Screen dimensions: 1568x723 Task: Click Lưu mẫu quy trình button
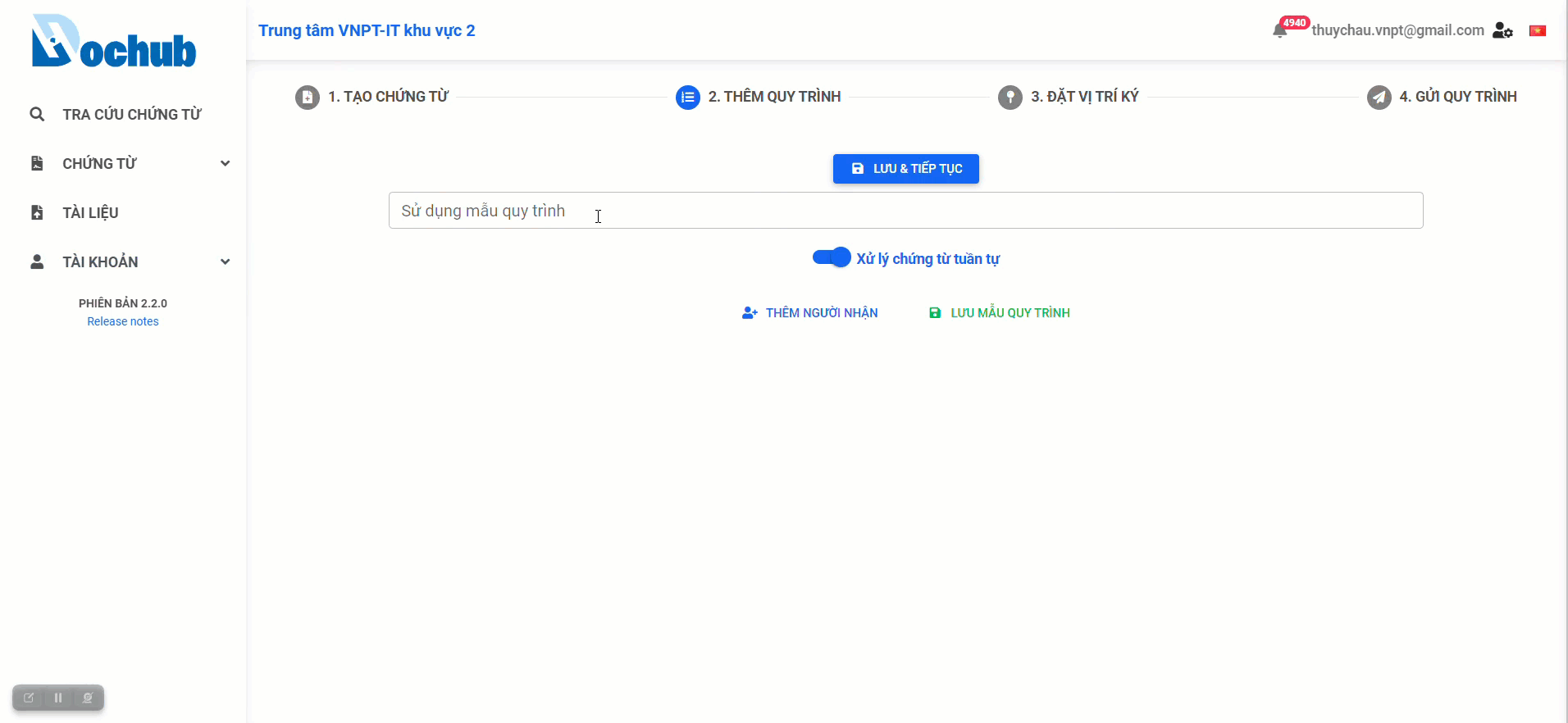pos(999,313)
